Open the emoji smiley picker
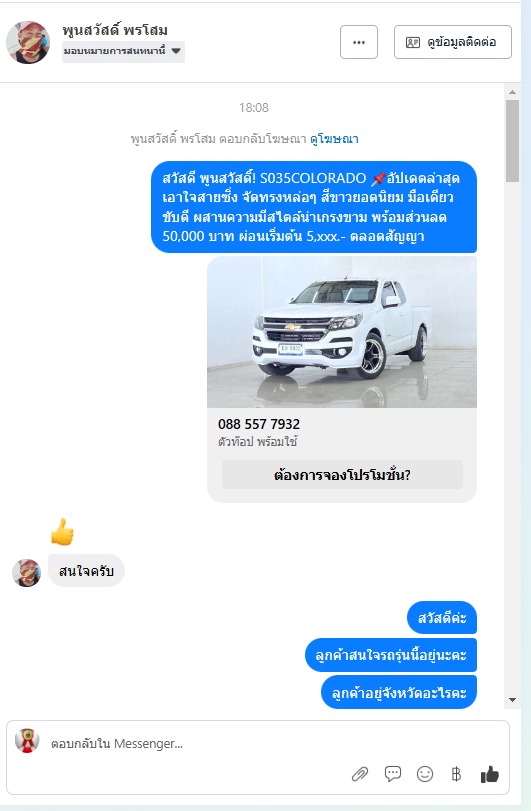Screen dimensions: 531x811 (x=425, y=774)
